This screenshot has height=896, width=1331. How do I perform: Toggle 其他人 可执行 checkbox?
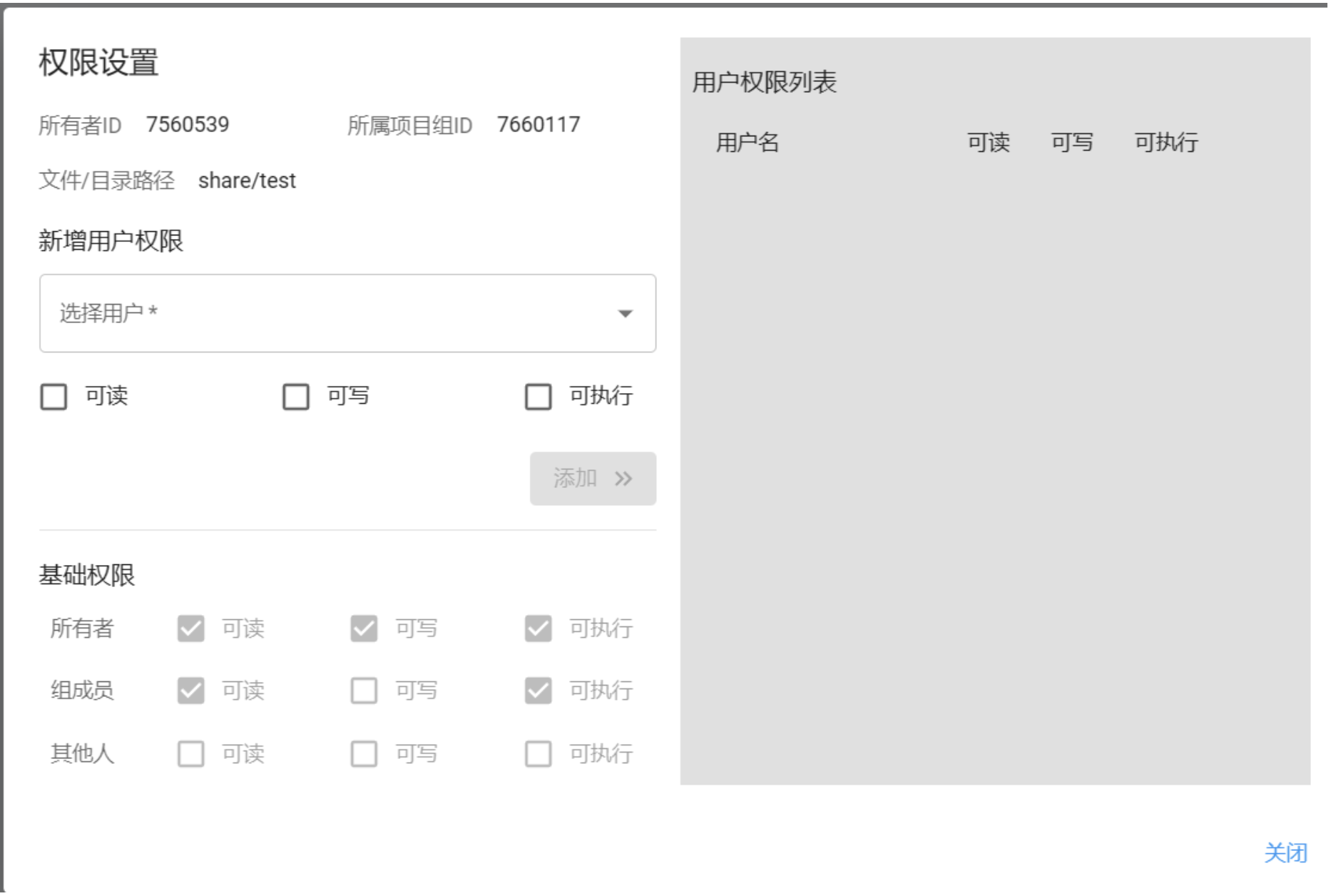pyautogui.click(x=538, y=753)
